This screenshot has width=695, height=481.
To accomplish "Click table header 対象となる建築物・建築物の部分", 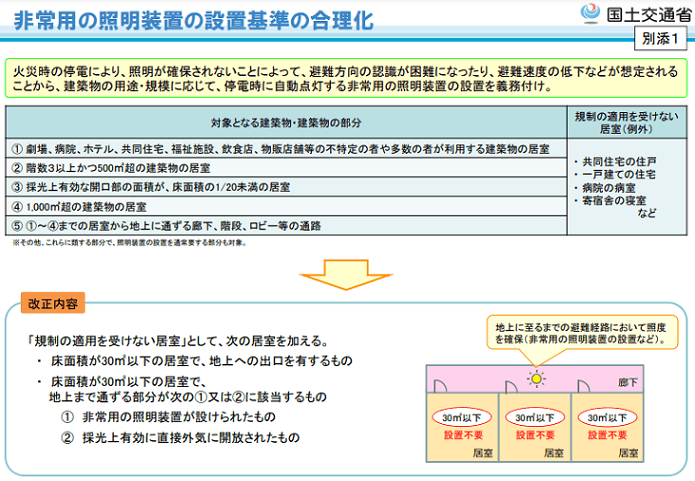I will tap(285, 122).
